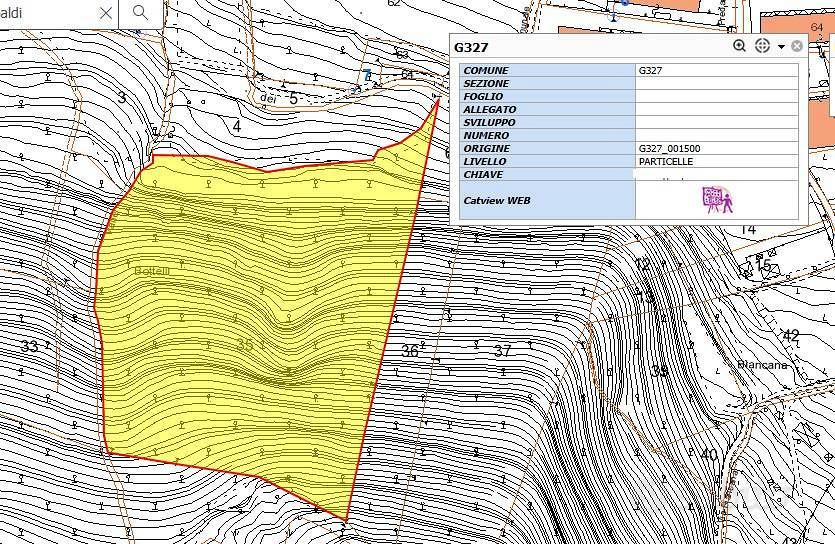The image size is (835, 544).
Task: Click the SEZIONE field label
Action: (486, 84)
